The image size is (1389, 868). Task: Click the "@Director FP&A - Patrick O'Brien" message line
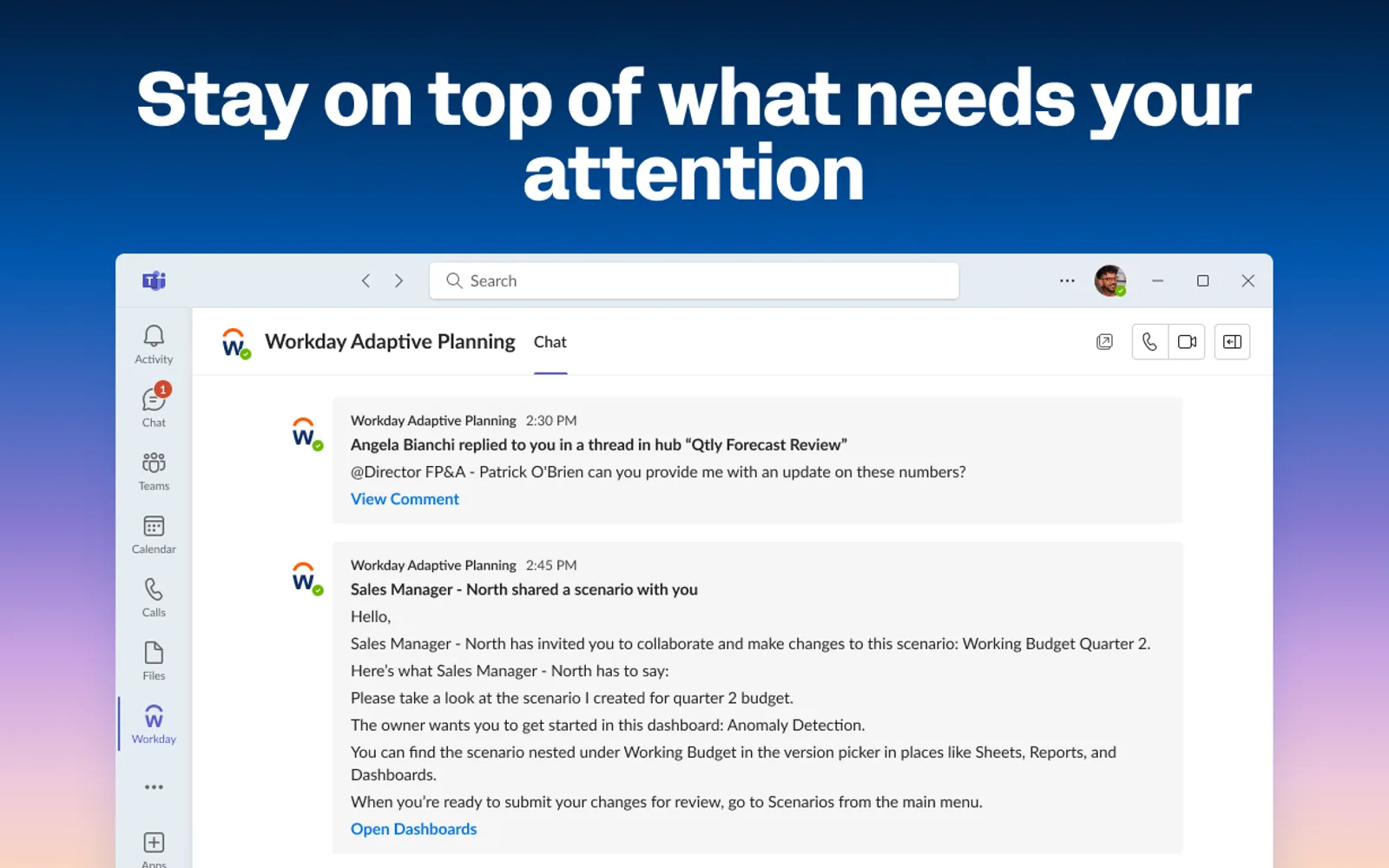point(658,472)
